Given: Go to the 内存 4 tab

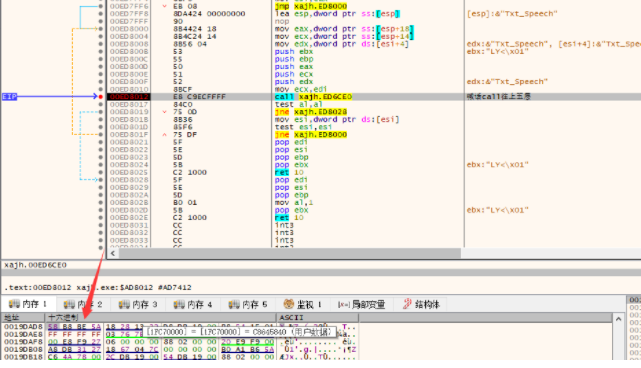Looking at the screenshot, I should (193, 304).
